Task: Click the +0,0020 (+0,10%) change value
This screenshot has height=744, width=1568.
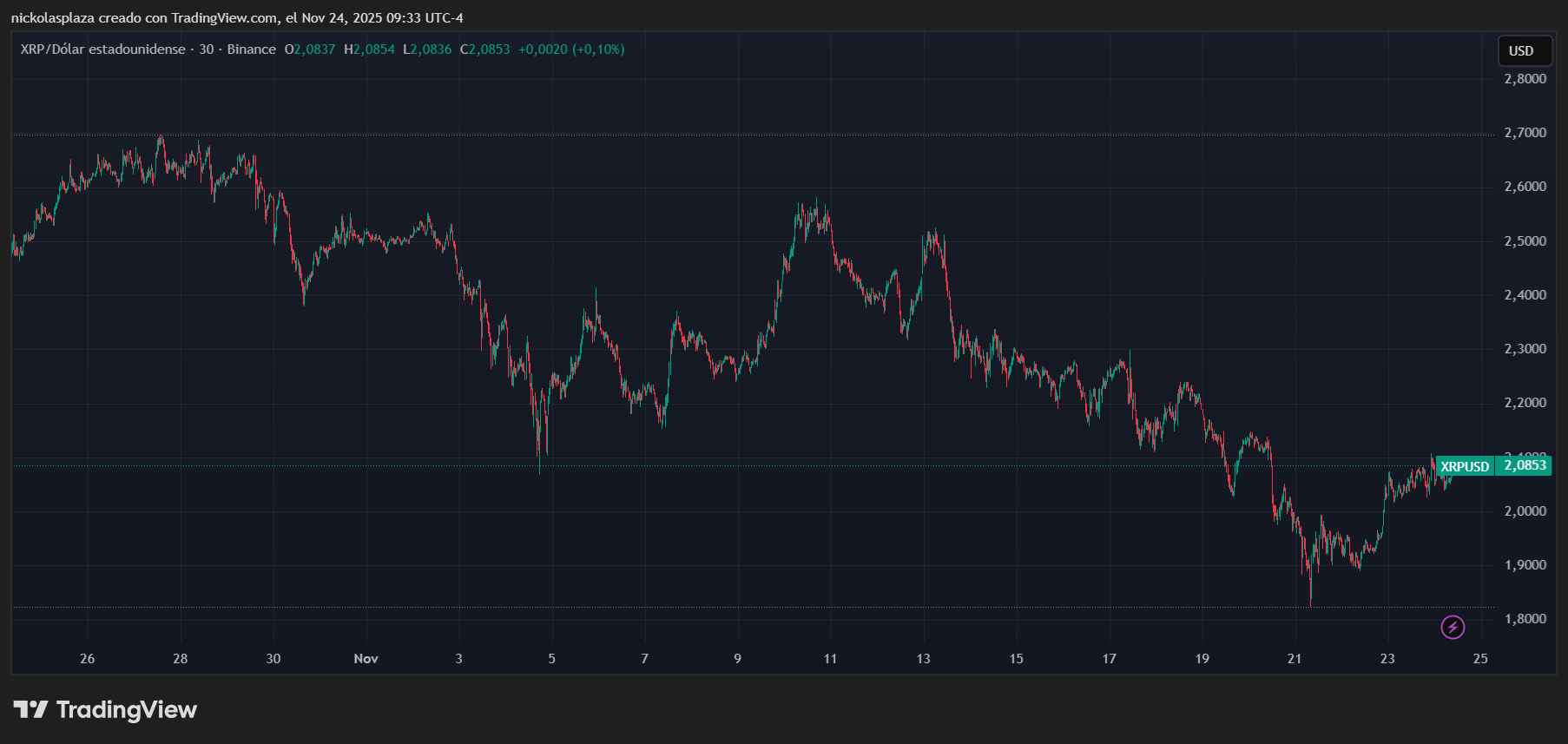Action: [571, 49]
